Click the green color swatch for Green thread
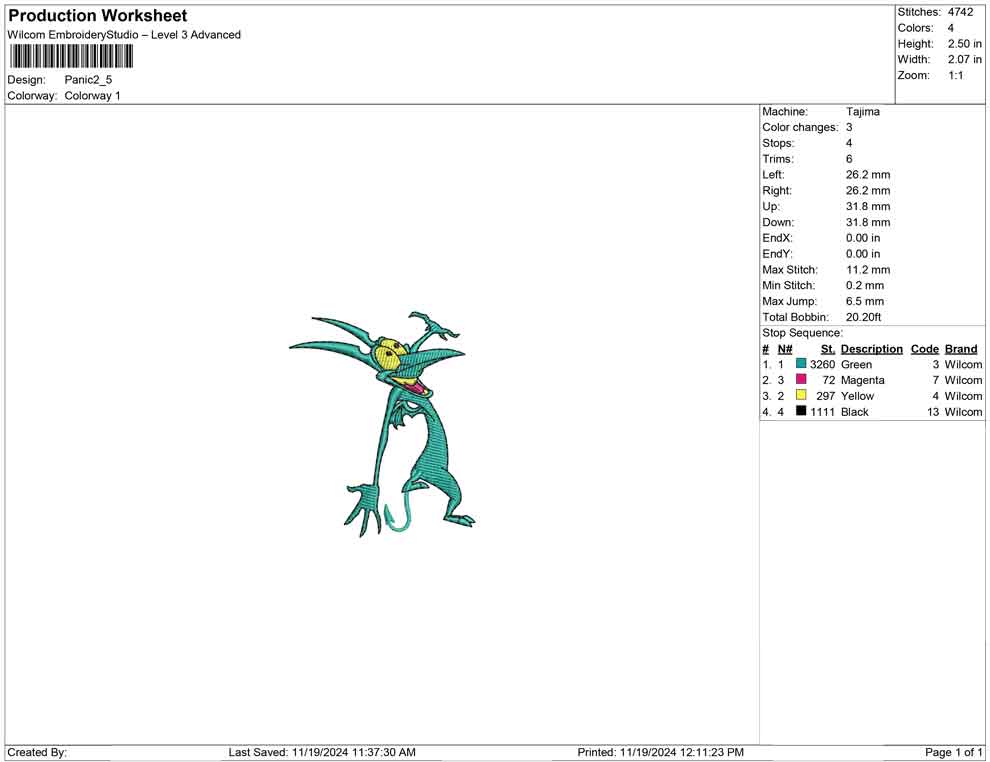 point(801,364)
